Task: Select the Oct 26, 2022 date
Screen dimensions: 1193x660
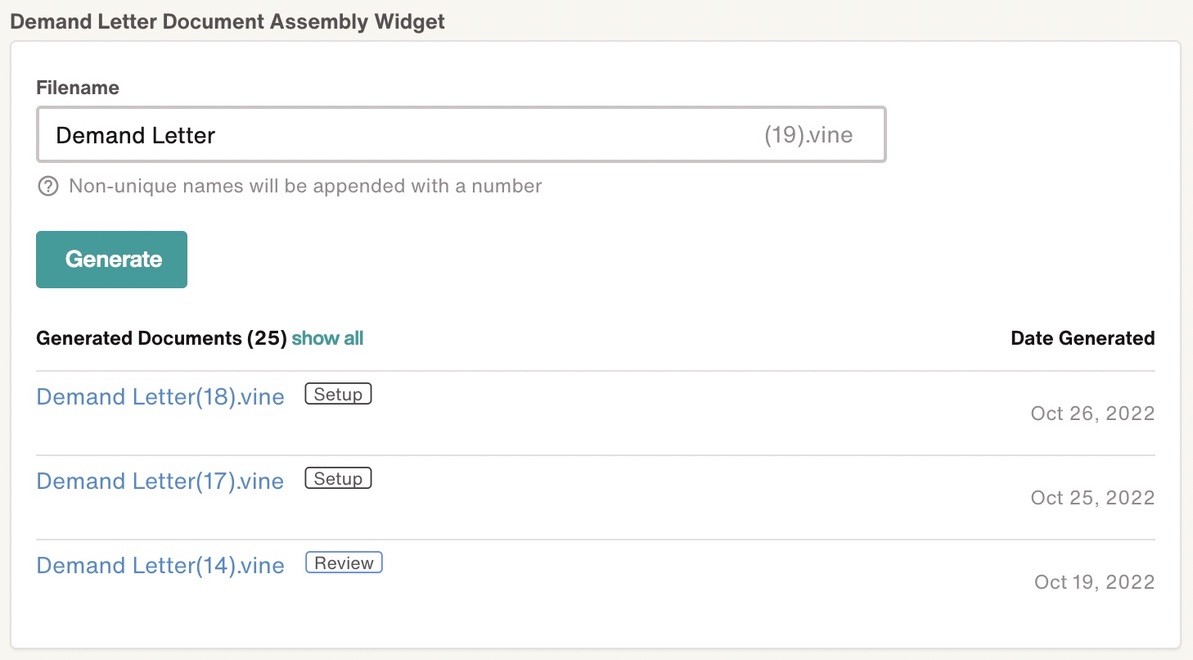Action: coord(1093,413)
